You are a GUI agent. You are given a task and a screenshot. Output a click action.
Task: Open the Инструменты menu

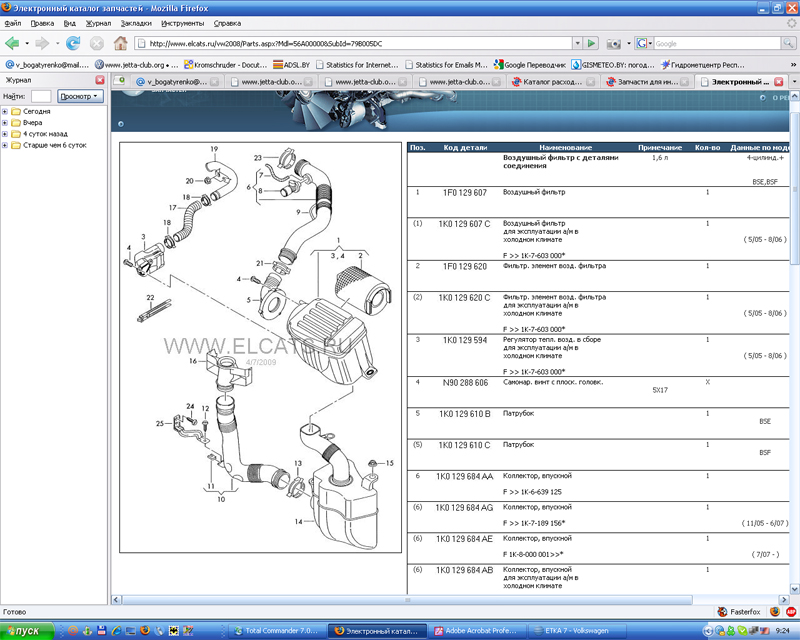pyautogui.click(x=183, y=23)
